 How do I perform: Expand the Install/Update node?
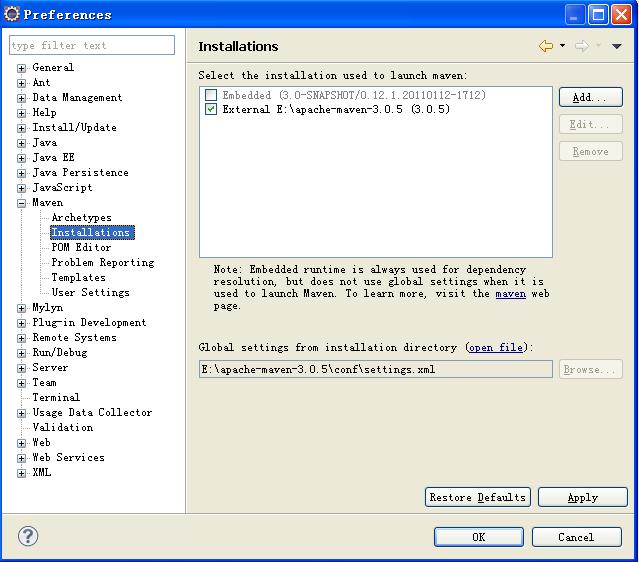point(22,128)
